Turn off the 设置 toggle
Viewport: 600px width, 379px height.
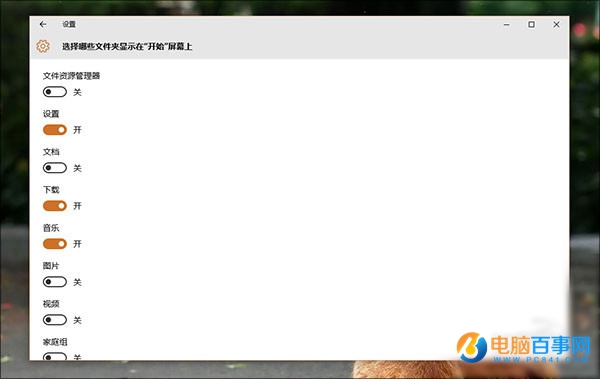[55, 130]
